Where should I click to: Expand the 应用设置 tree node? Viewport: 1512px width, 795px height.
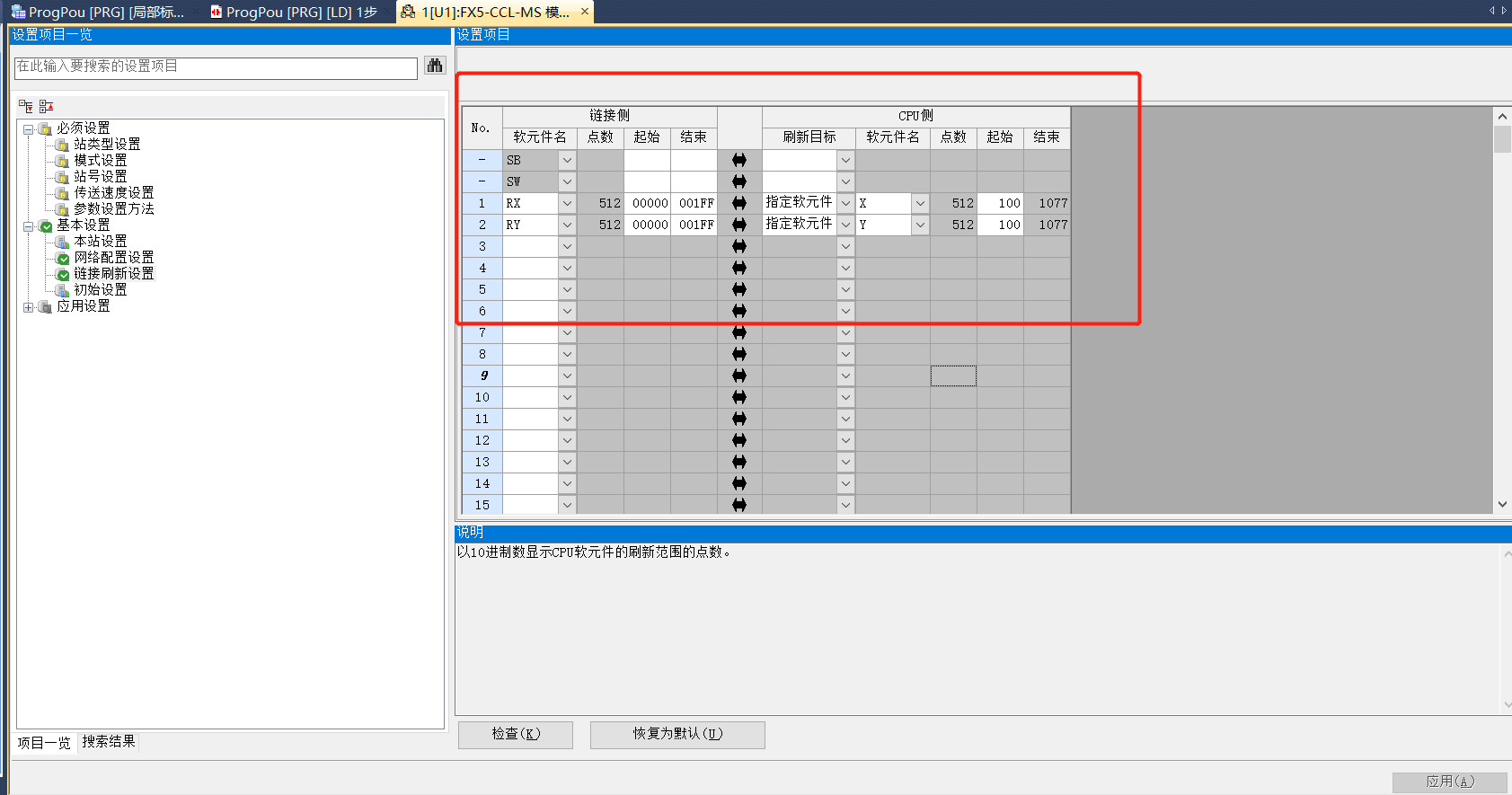(29, 307)
